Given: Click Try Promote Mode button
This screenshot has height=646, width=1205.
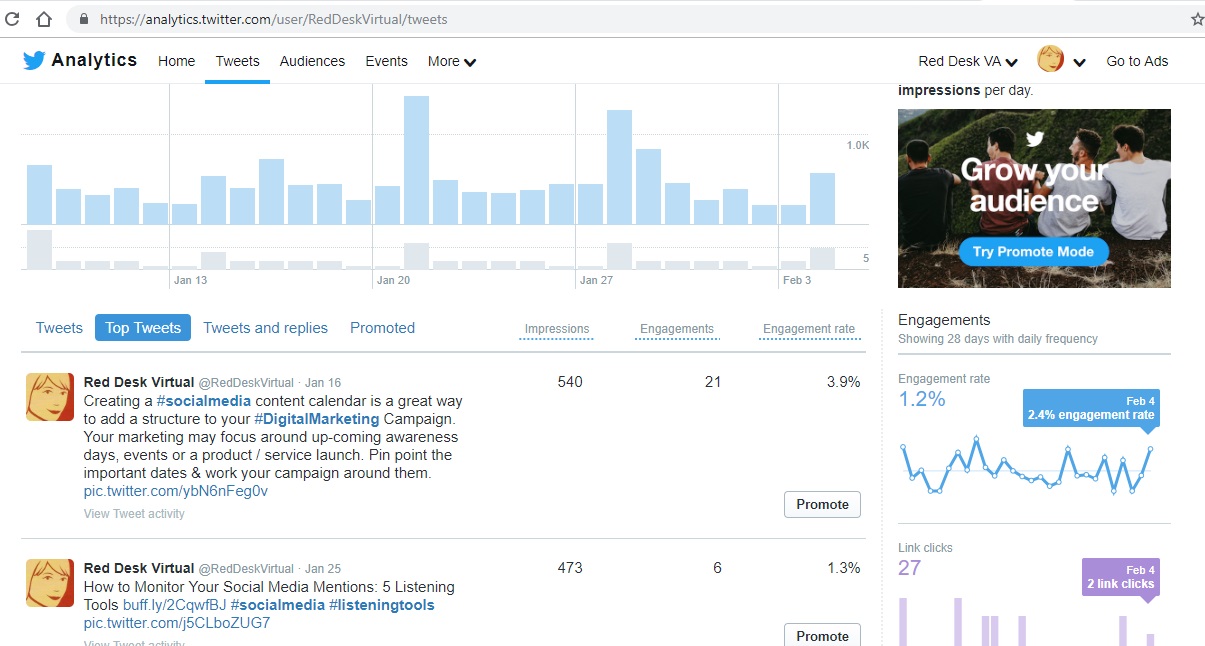Looking at the screenshot, I should (x=1033, y=252).
